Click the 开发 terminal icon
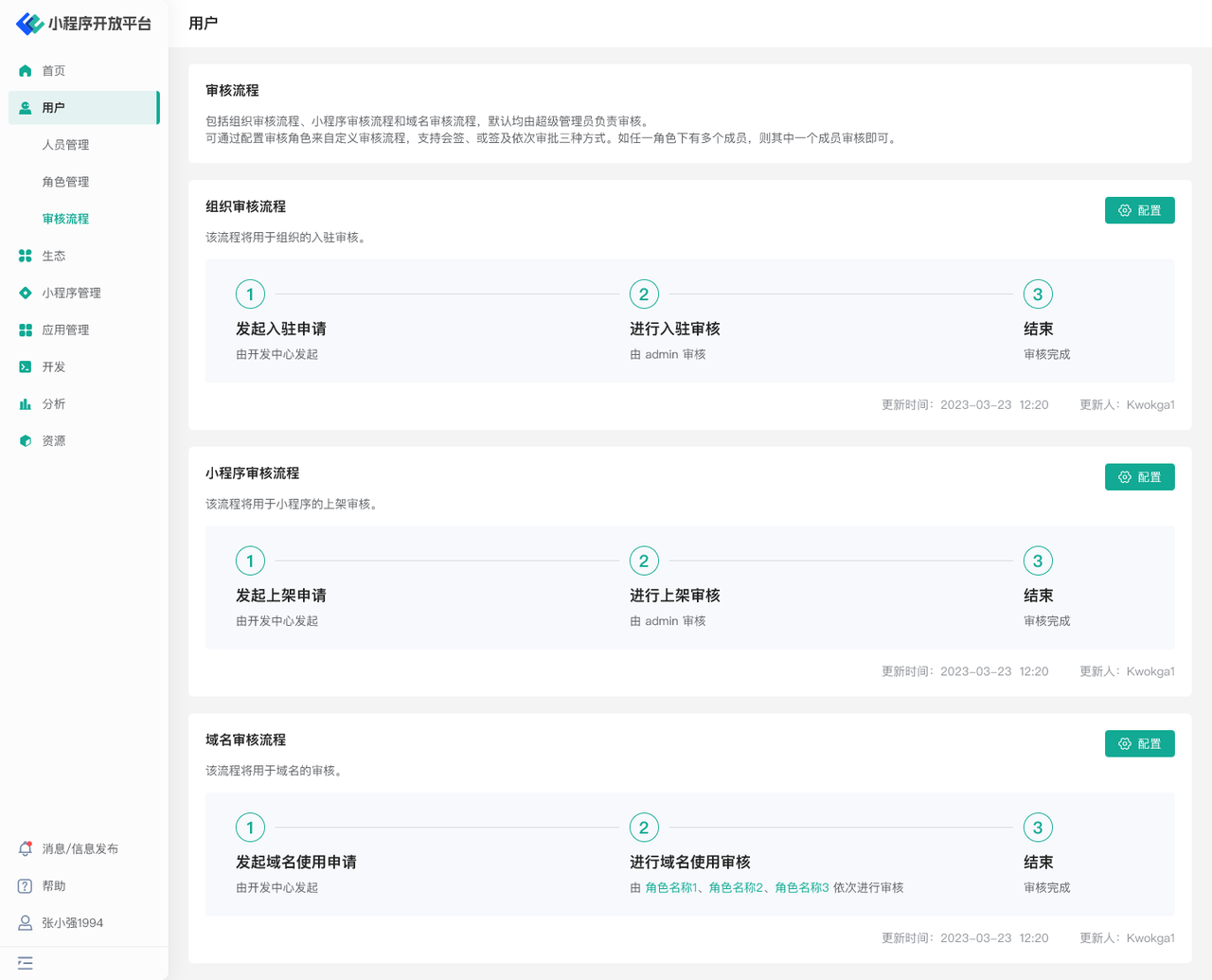 coord(26,366)
